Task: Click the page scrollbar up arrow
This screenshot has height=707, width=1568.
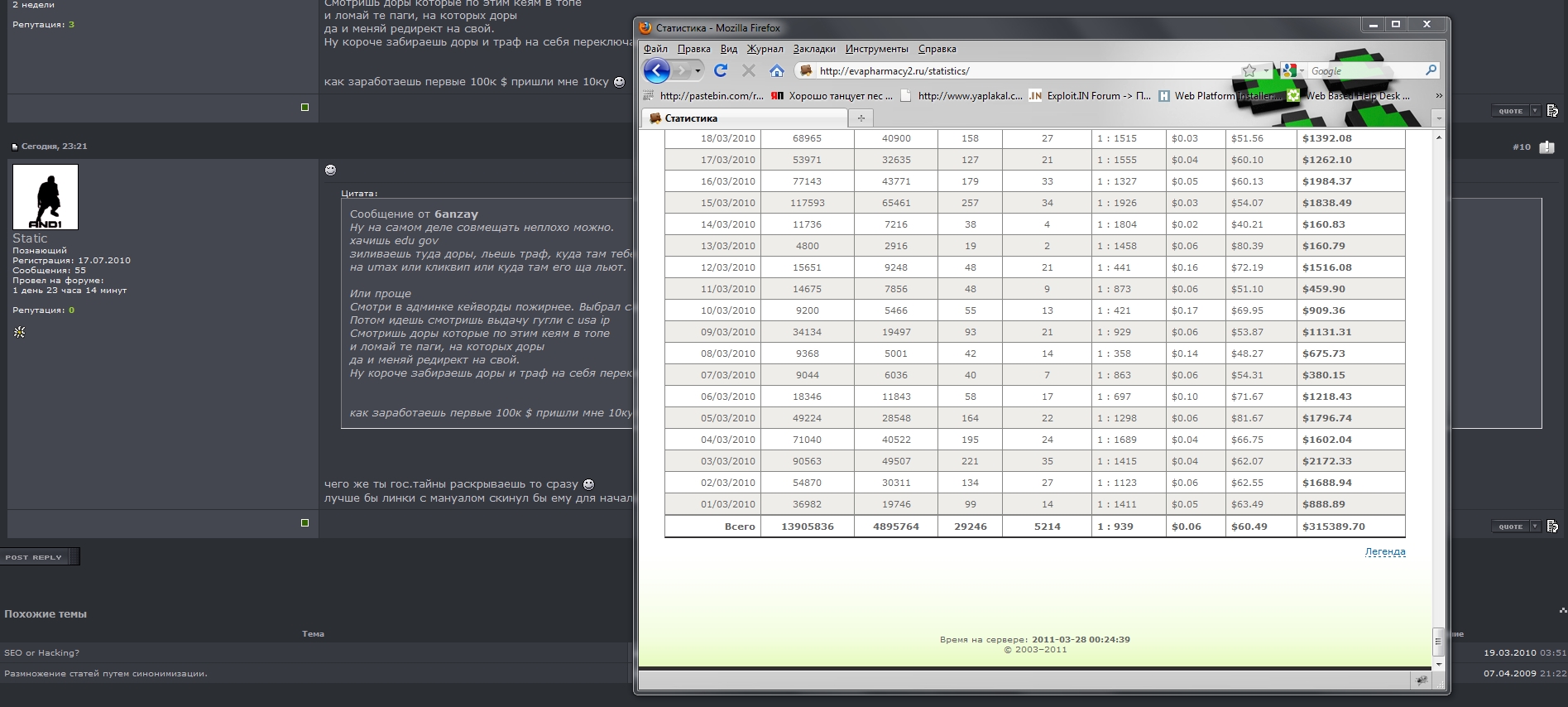Action: pos(1438,137)
